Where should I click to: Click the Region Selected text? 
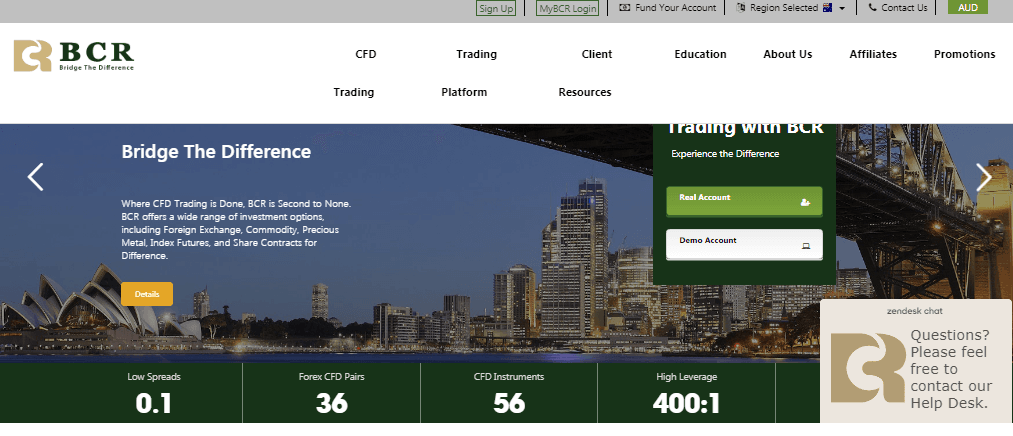pyautogui.click(x=784, y=8)
